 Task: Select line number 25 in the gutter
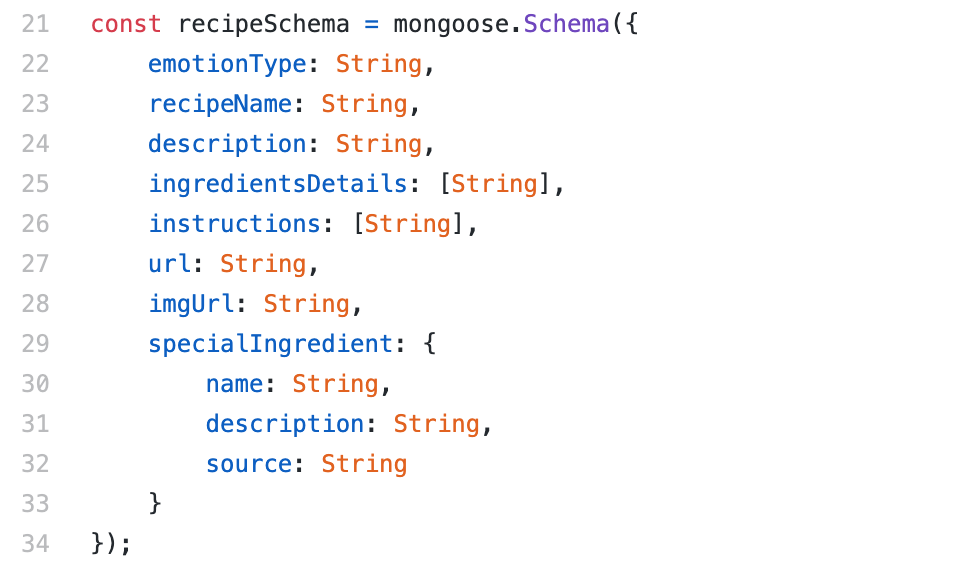pyautogui.click(x=35, y=184)
